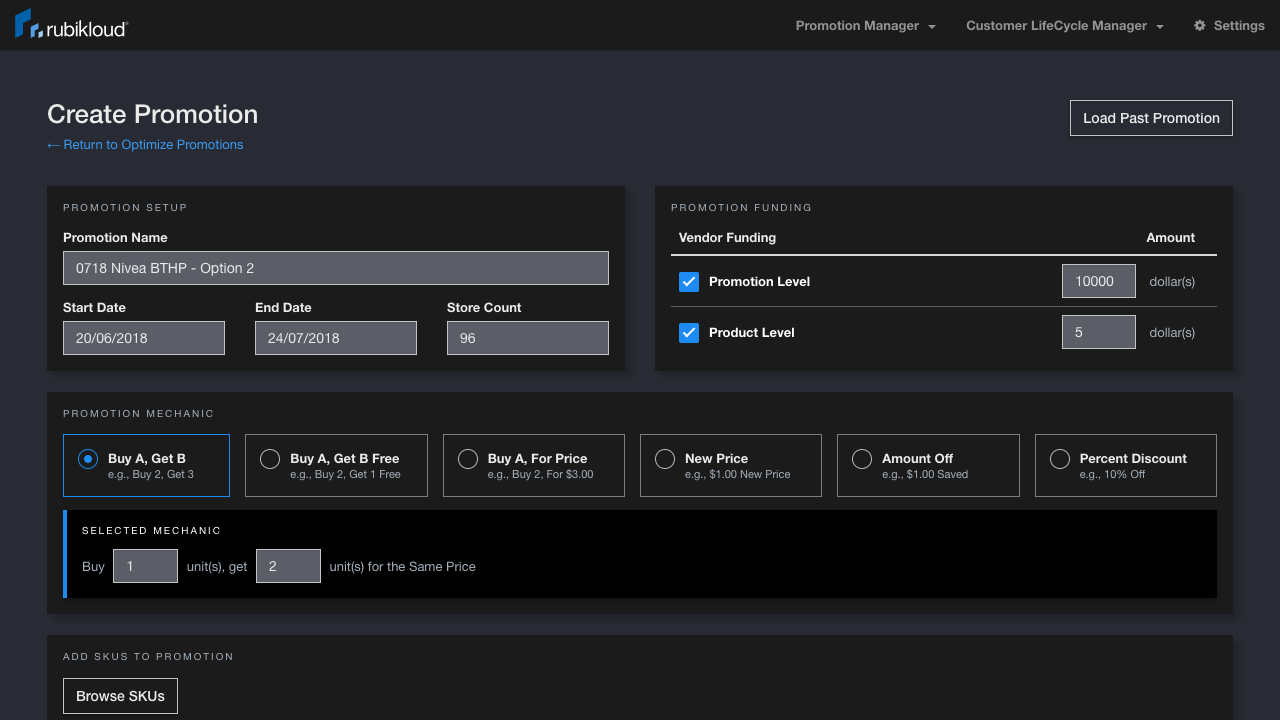The width and height of the screenshot is (1280, 720).
Task: Select the Buy A, For Price mechanic
Action: [x=468, y=459]
